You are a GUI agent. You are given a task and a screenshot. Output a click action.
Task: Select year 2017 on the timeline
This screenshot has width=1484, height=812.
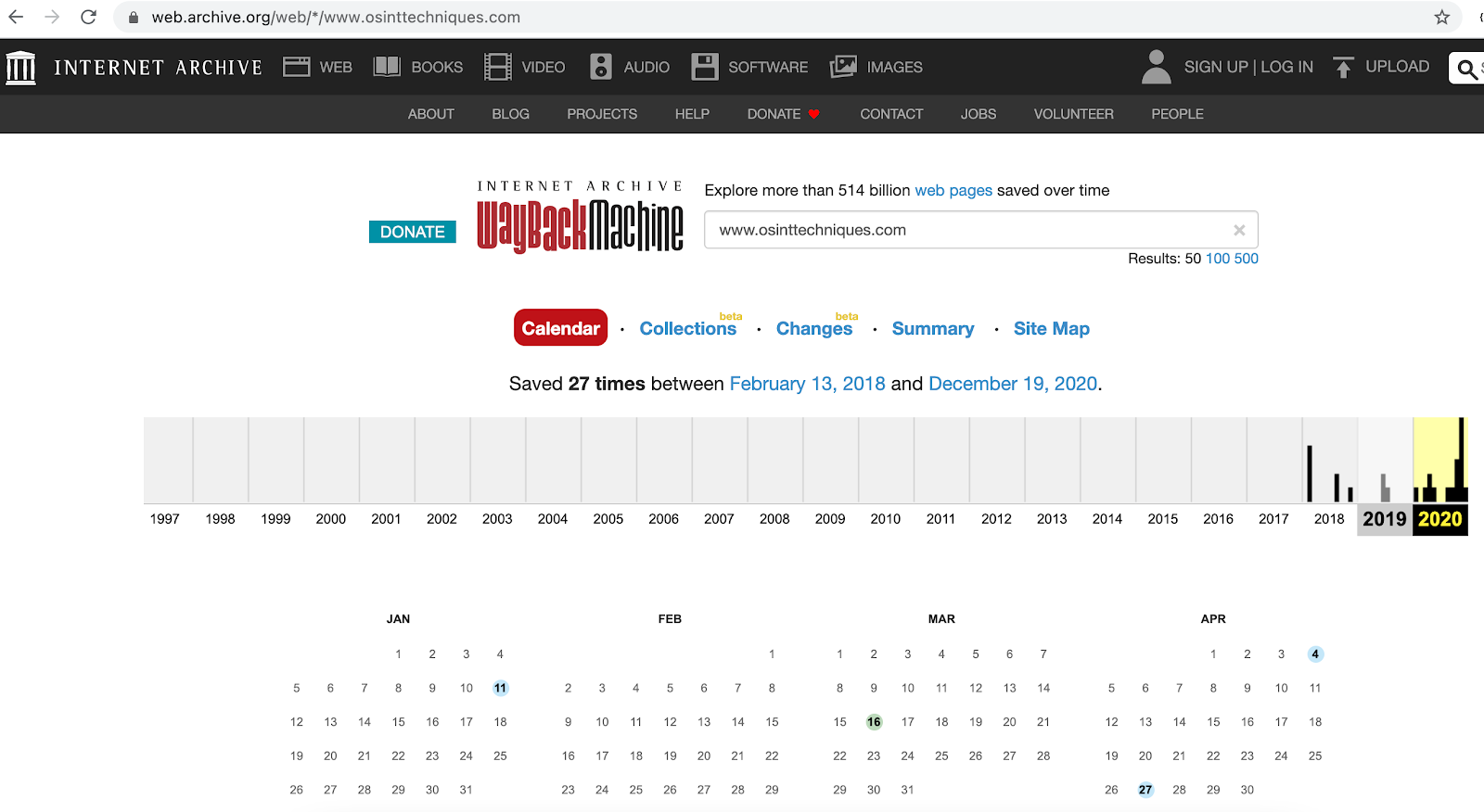click(1273, 519)
